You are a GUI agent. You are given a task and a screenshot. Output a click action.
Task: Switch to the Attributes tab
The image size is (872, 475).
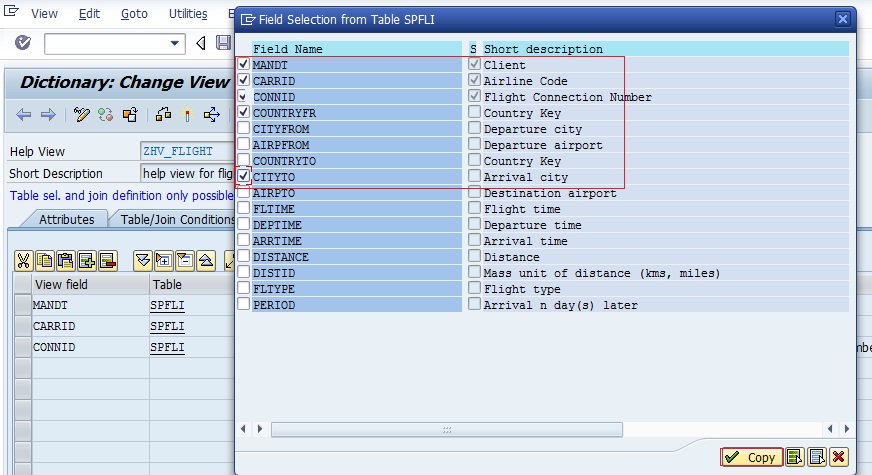[66, 219]
